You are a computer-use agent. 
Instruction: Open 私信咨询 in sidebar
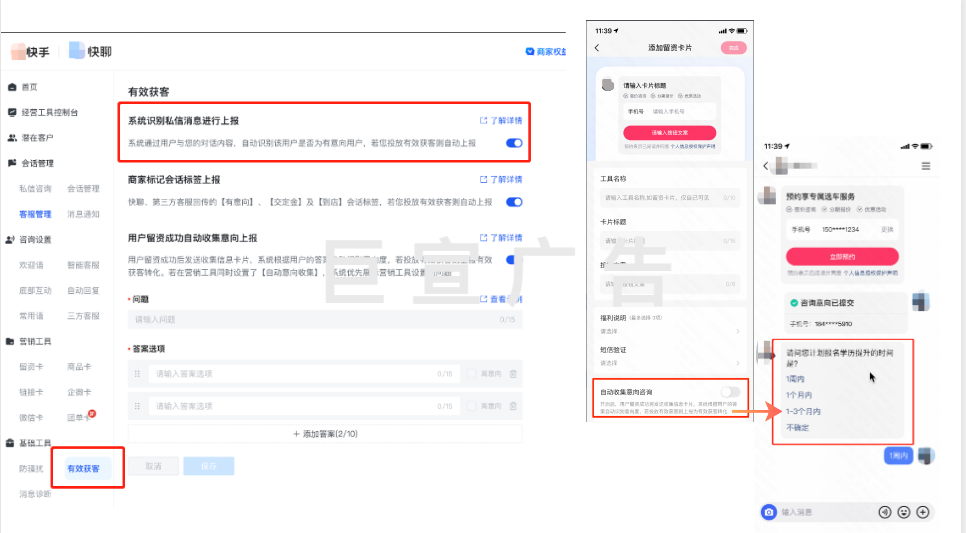pyautogui.click(x=35, y=189)
